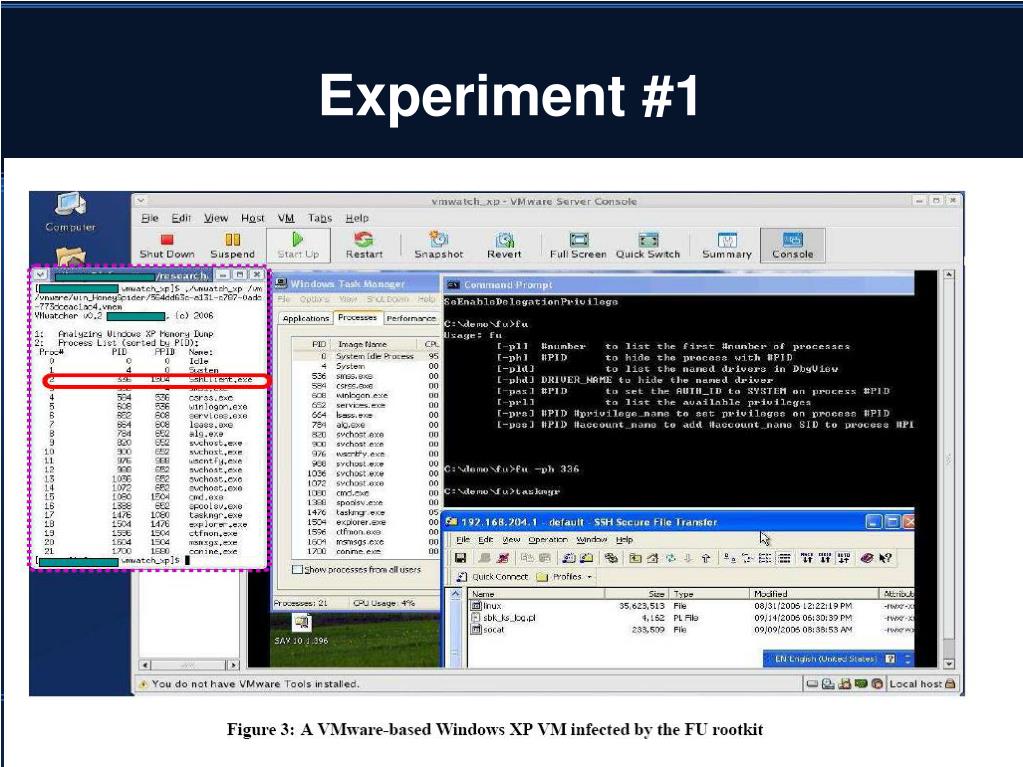Toggle Show processes from all users checkbox
The width and height of the screenshot is (1023, 767).
[298, 569]
